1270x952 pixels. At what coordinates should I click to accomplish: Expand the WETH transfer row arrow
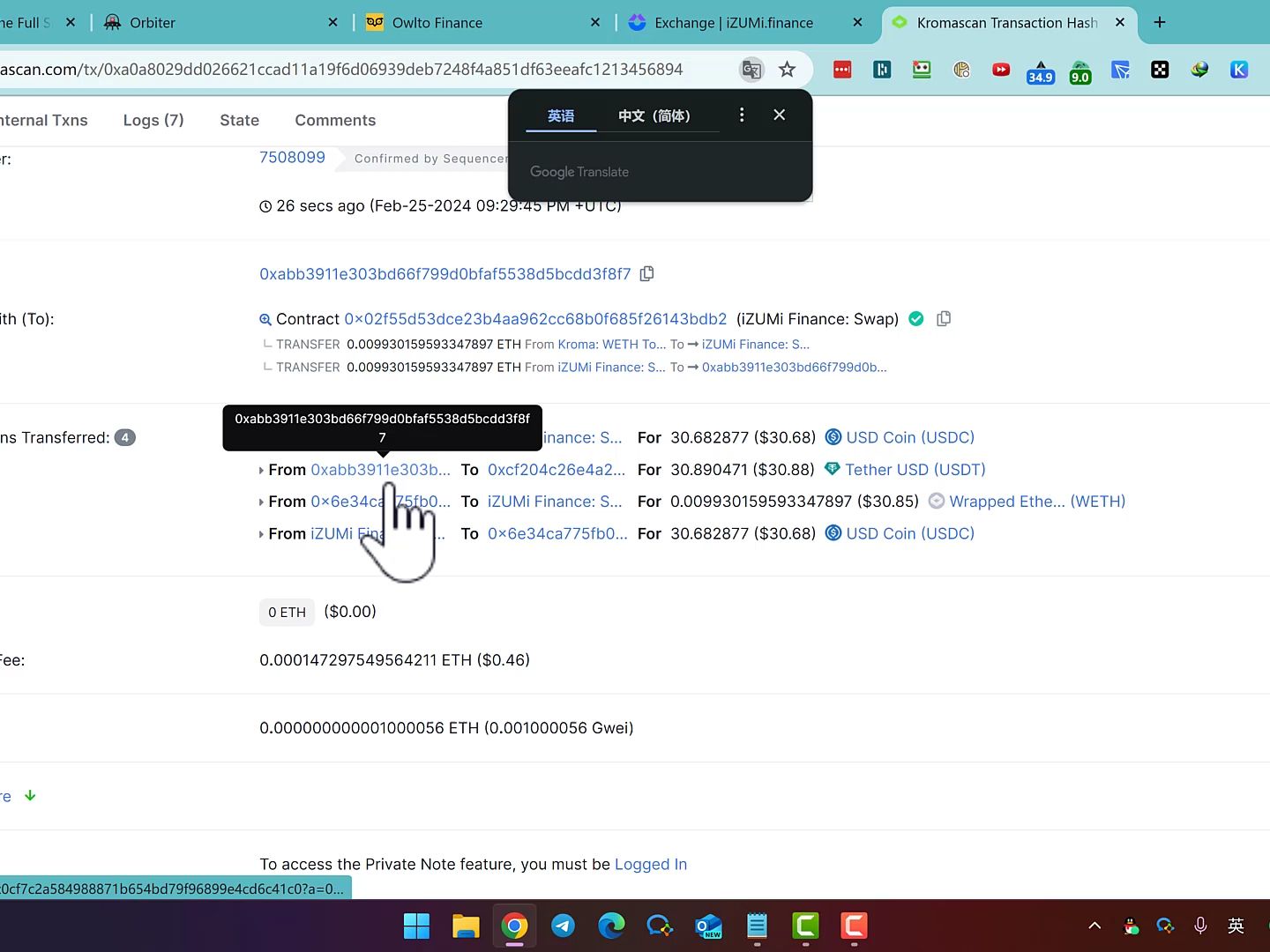(x=261, y=502)
